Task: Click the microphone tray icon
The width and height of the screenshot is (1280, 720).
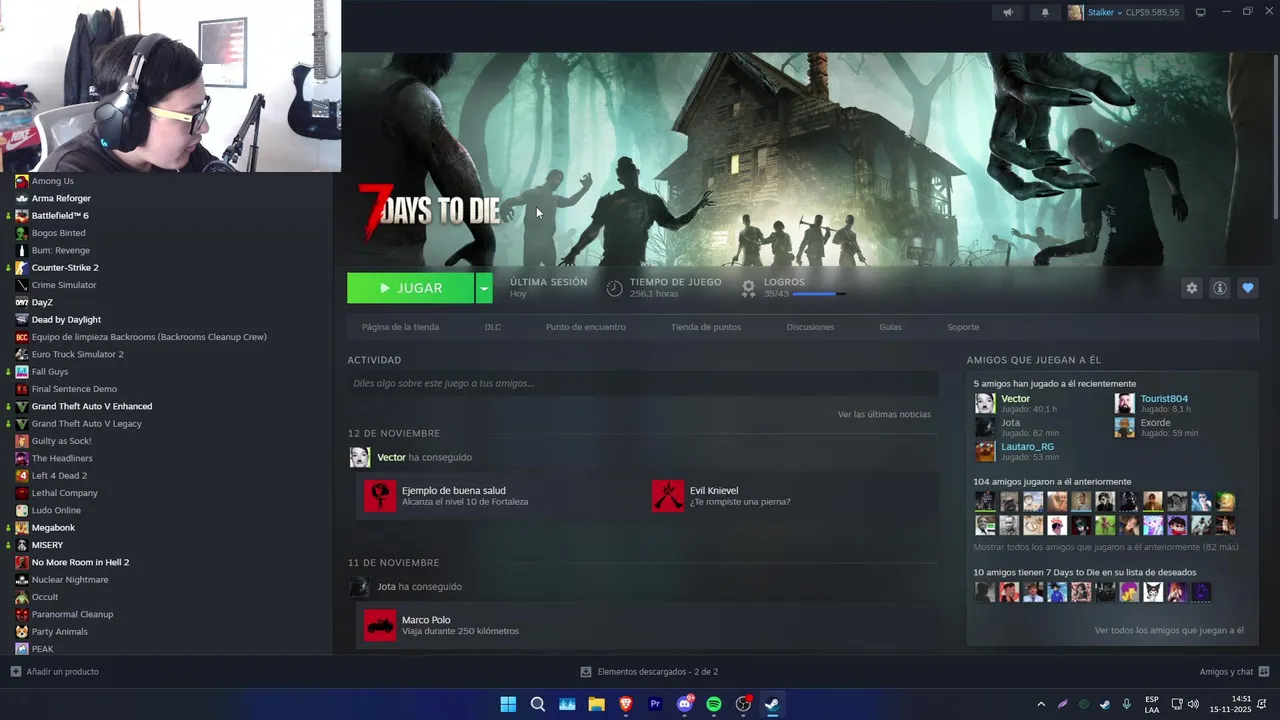Action: (x=1127, y=704)
